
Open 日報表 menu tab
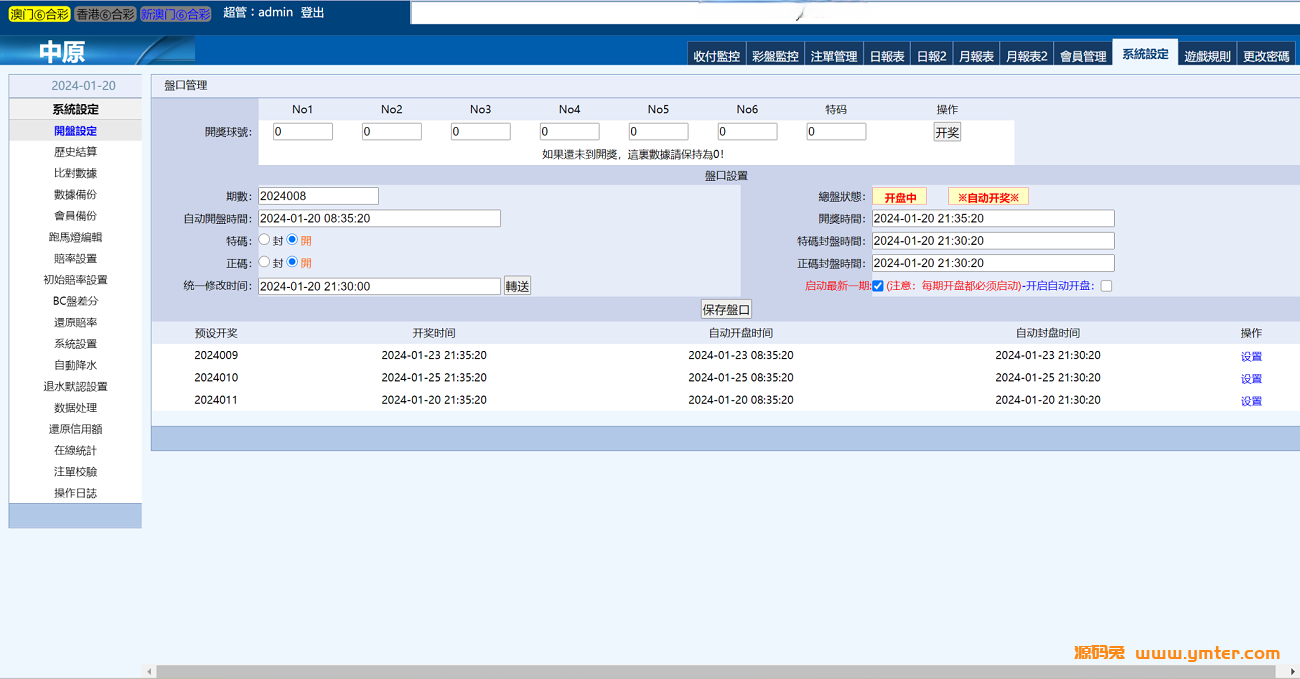coord(887,56)
